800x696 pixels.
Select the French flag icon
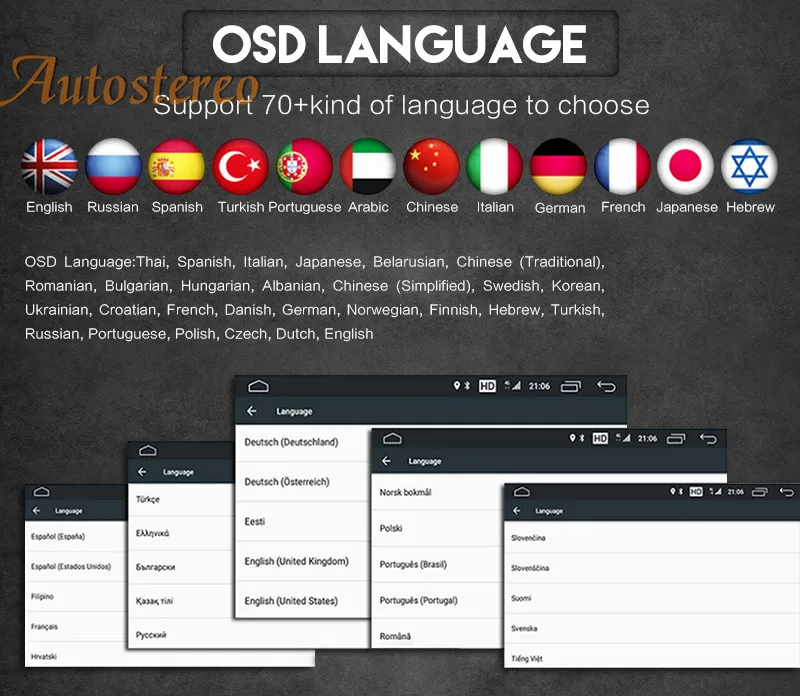pyautogui.click(x=622, y=166)
